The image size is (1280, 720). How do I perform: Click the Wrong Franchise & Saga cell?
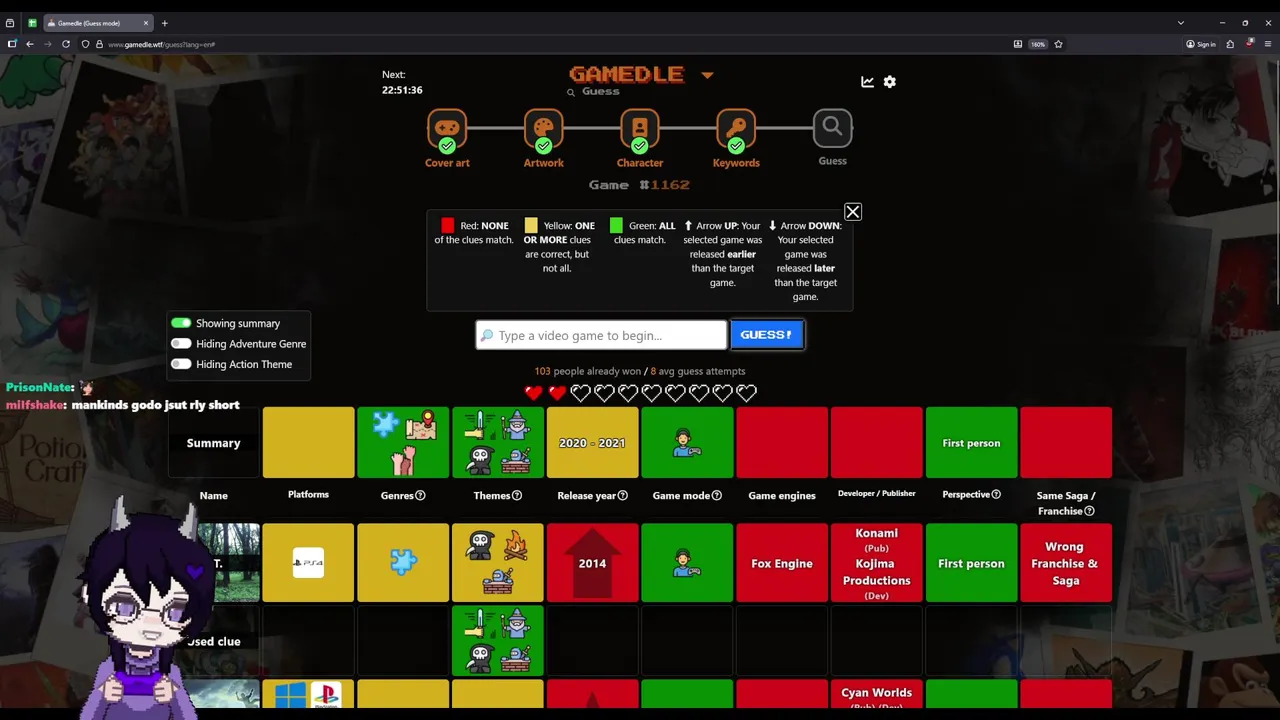(x=1066, y=563)
